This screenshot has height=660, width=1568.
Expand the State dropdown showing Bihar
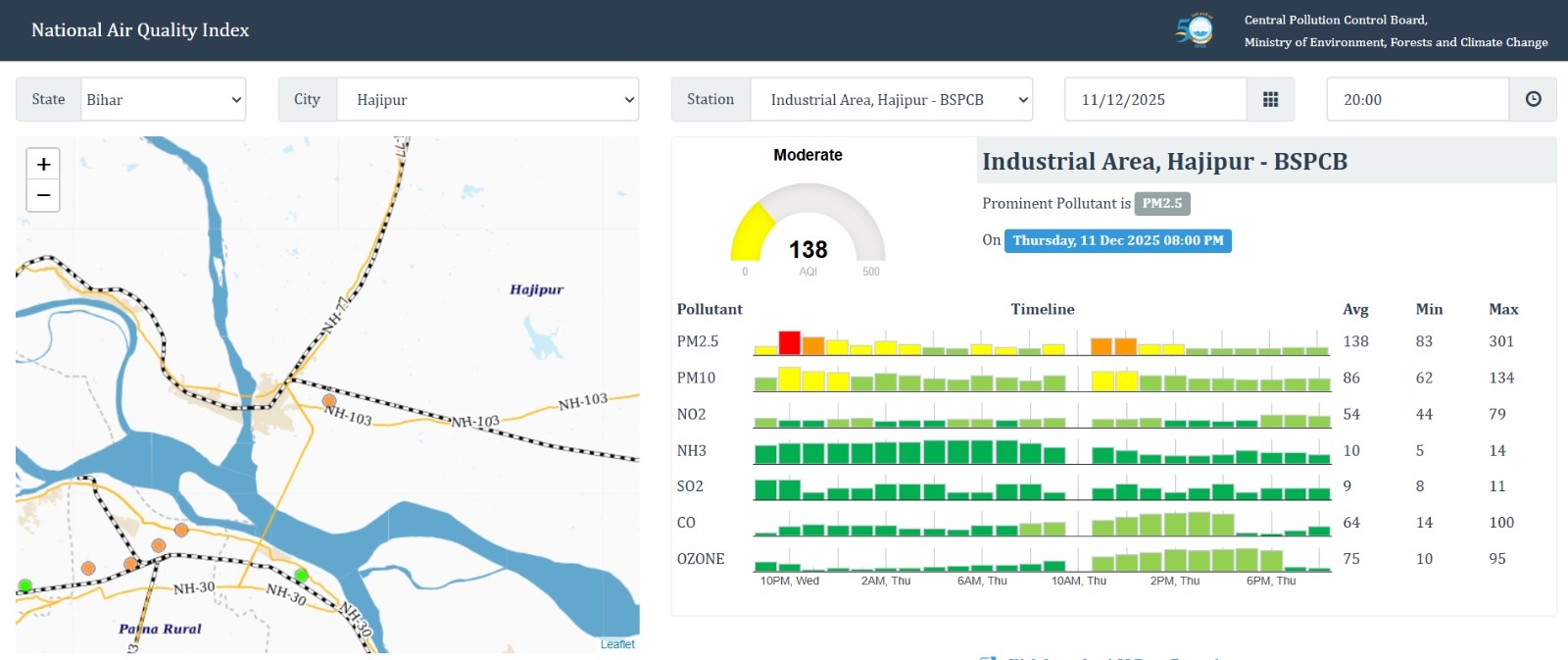point(163,100)
